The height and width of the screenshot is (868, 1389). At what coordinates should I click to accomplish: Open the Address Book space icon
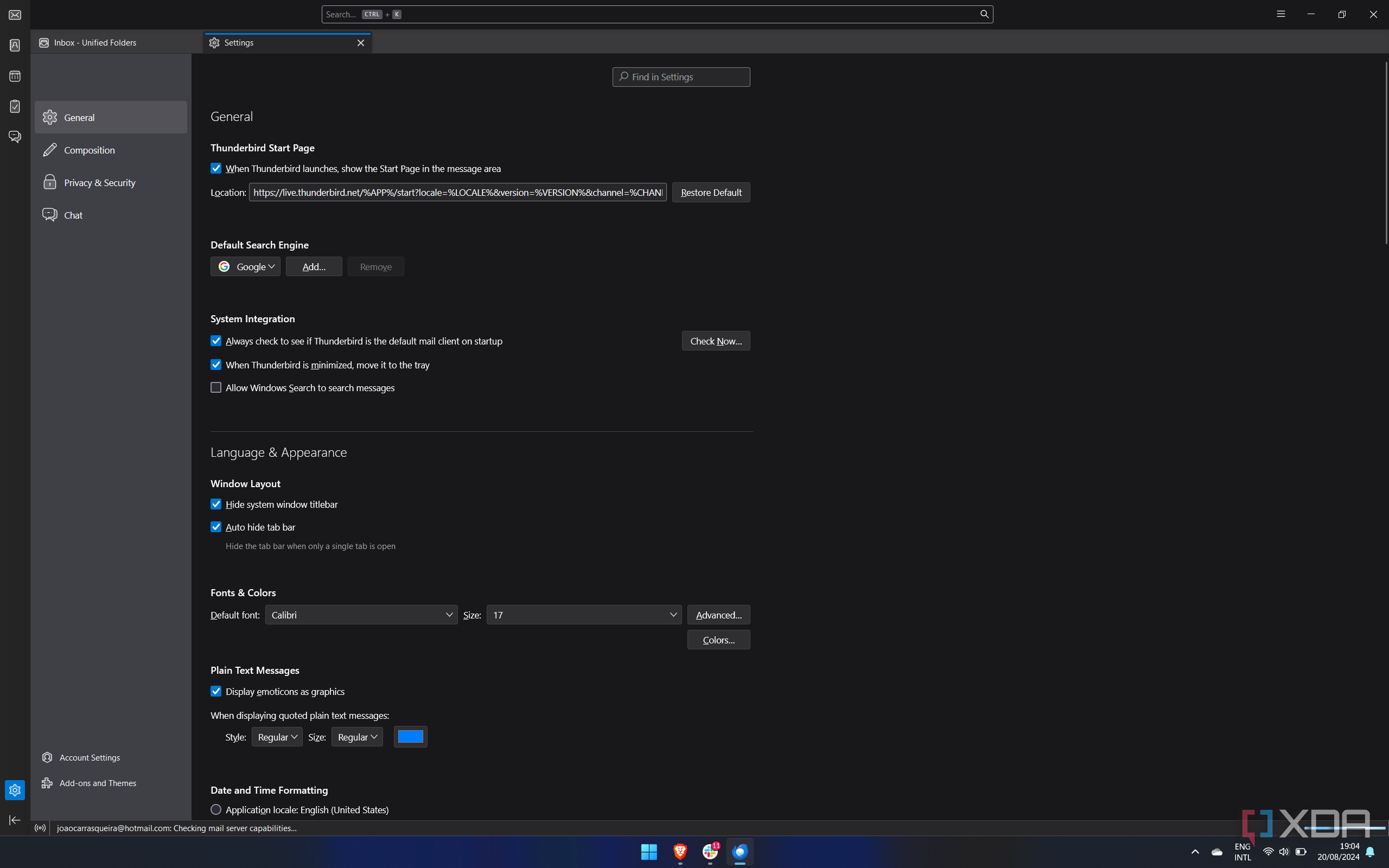(x=15, y=46)
